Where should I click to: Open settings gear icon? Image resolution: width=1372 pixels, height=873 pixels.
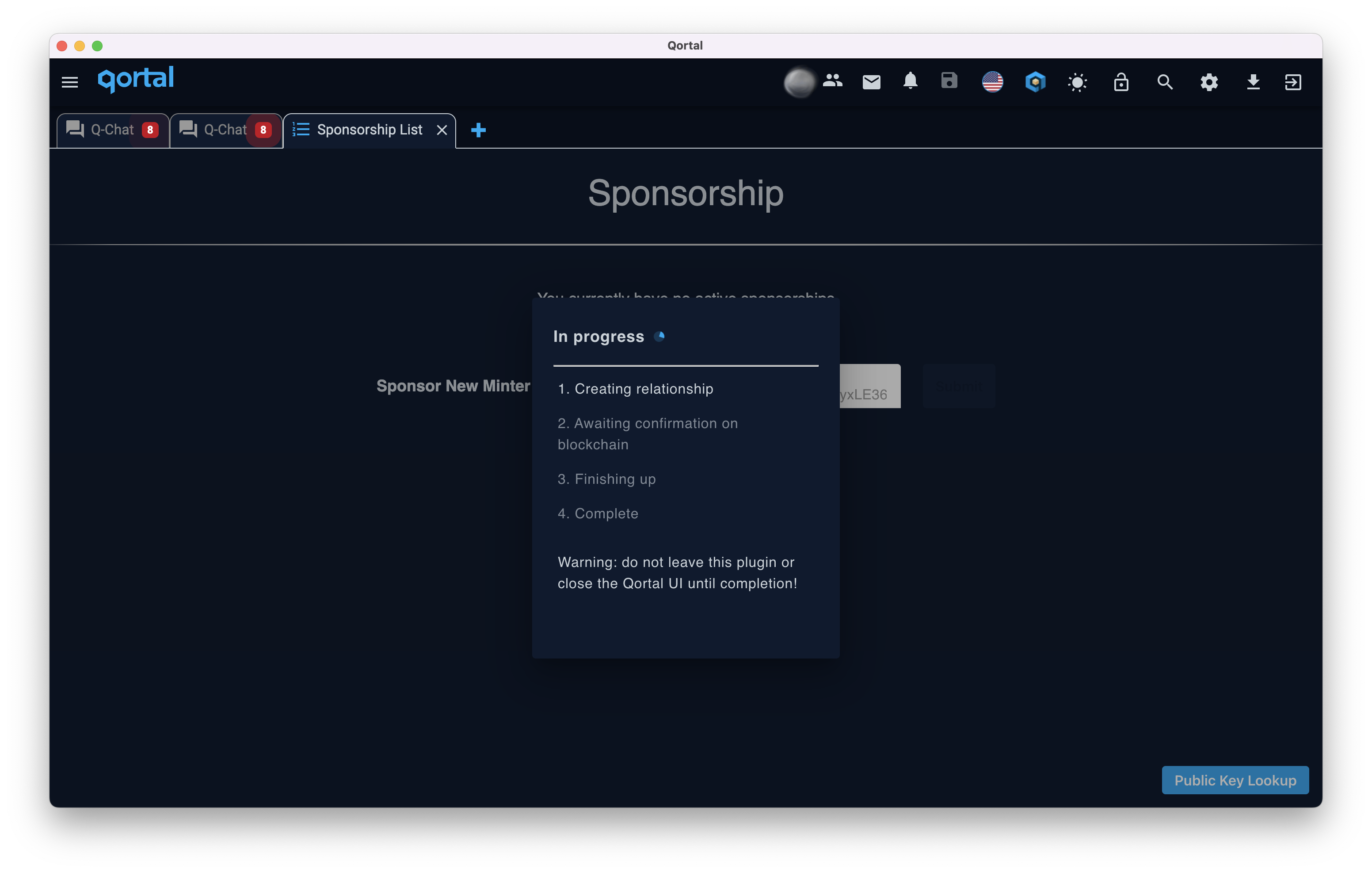point(1208,82)
